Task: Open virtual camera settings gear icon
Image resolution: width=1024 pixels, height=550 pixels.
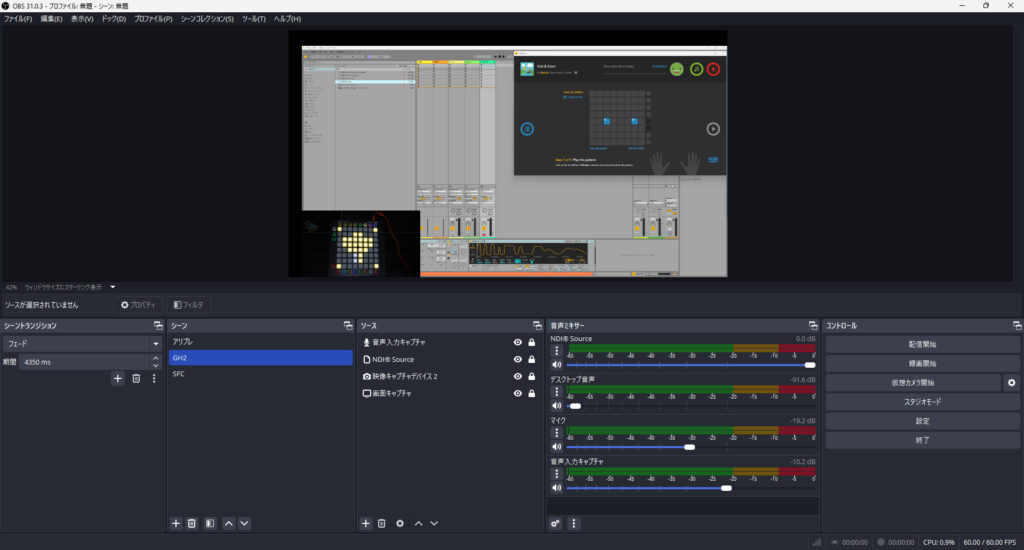Action: pos(1011,382)
